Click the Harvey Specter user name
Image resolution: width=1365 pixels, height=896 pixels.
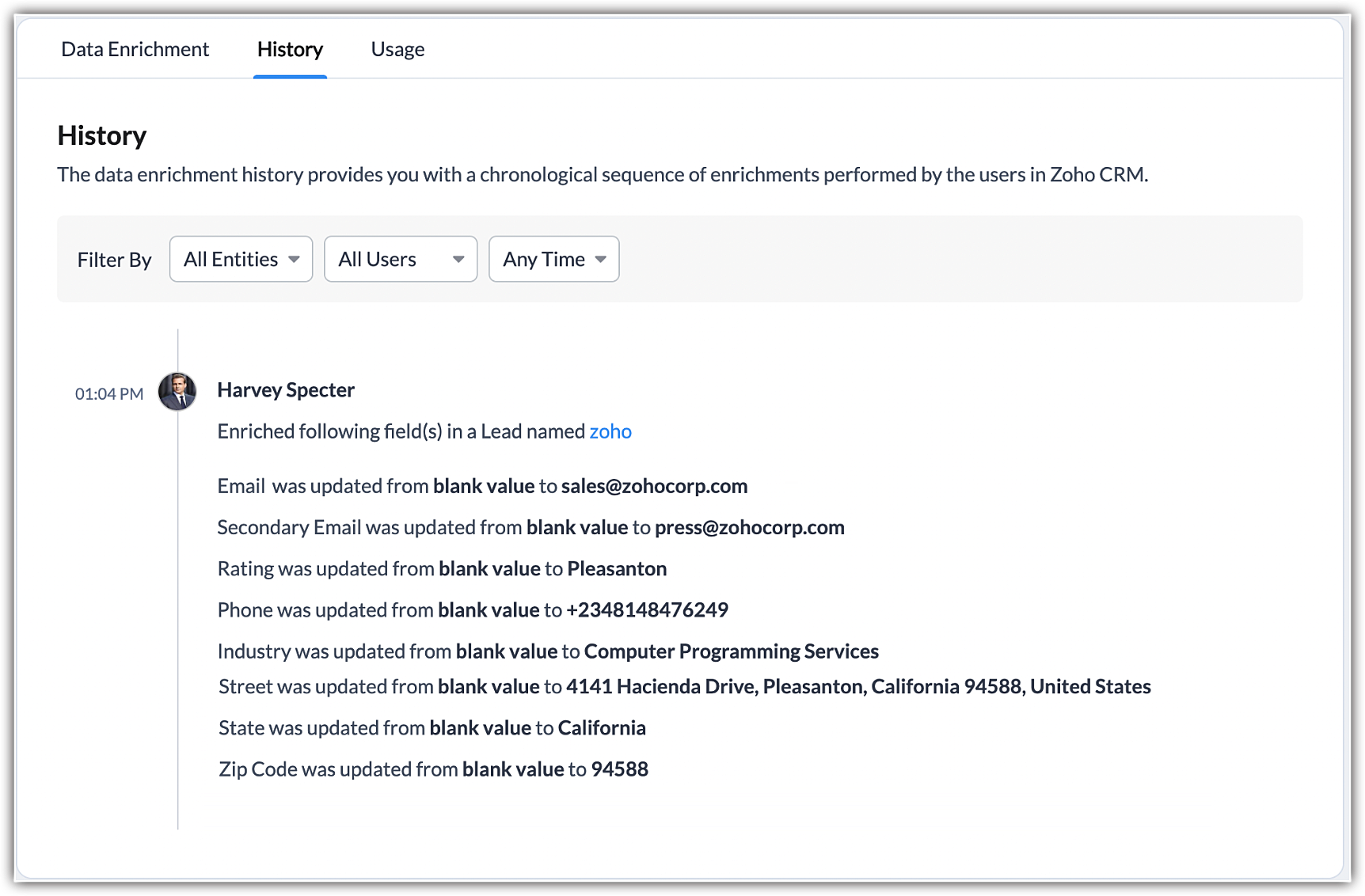pos(286,390)
